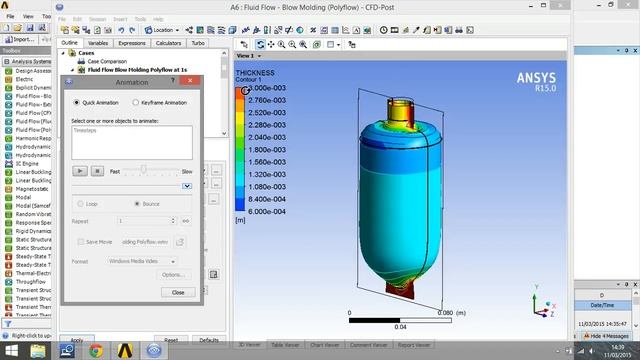
Task: Collapse the Fluid Flow Blow Molding Polyflow node
Action: (72, 70)
